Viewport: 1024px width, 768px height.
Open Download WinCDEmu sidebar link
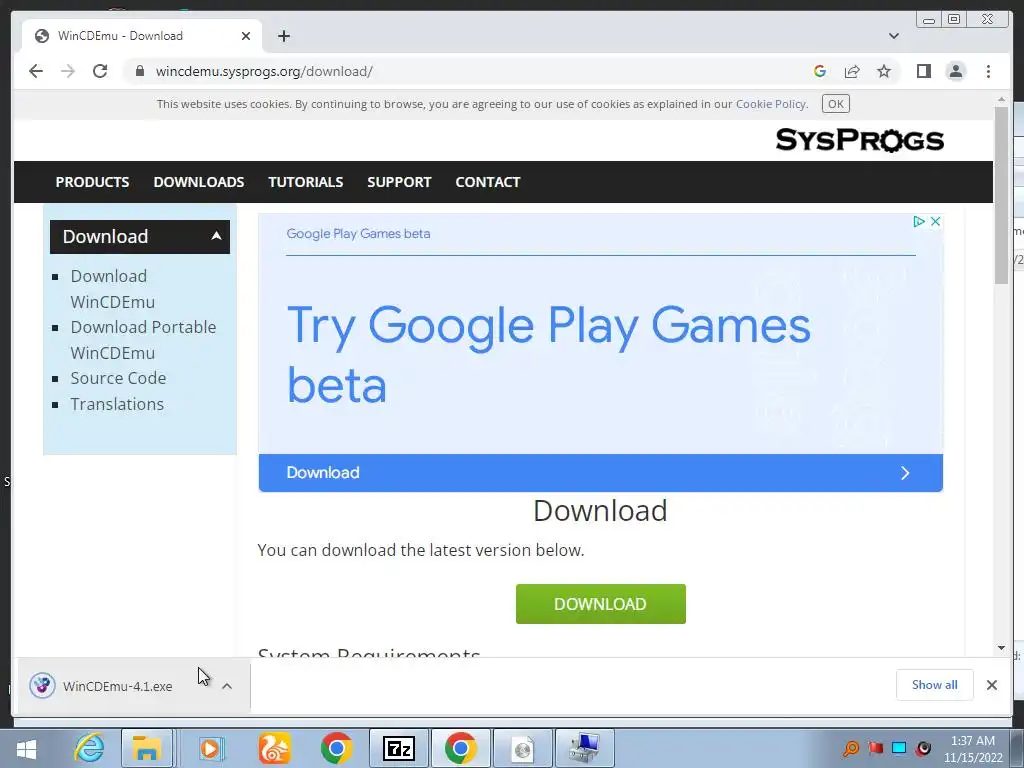pyautogui.click(x=112, y=289)
